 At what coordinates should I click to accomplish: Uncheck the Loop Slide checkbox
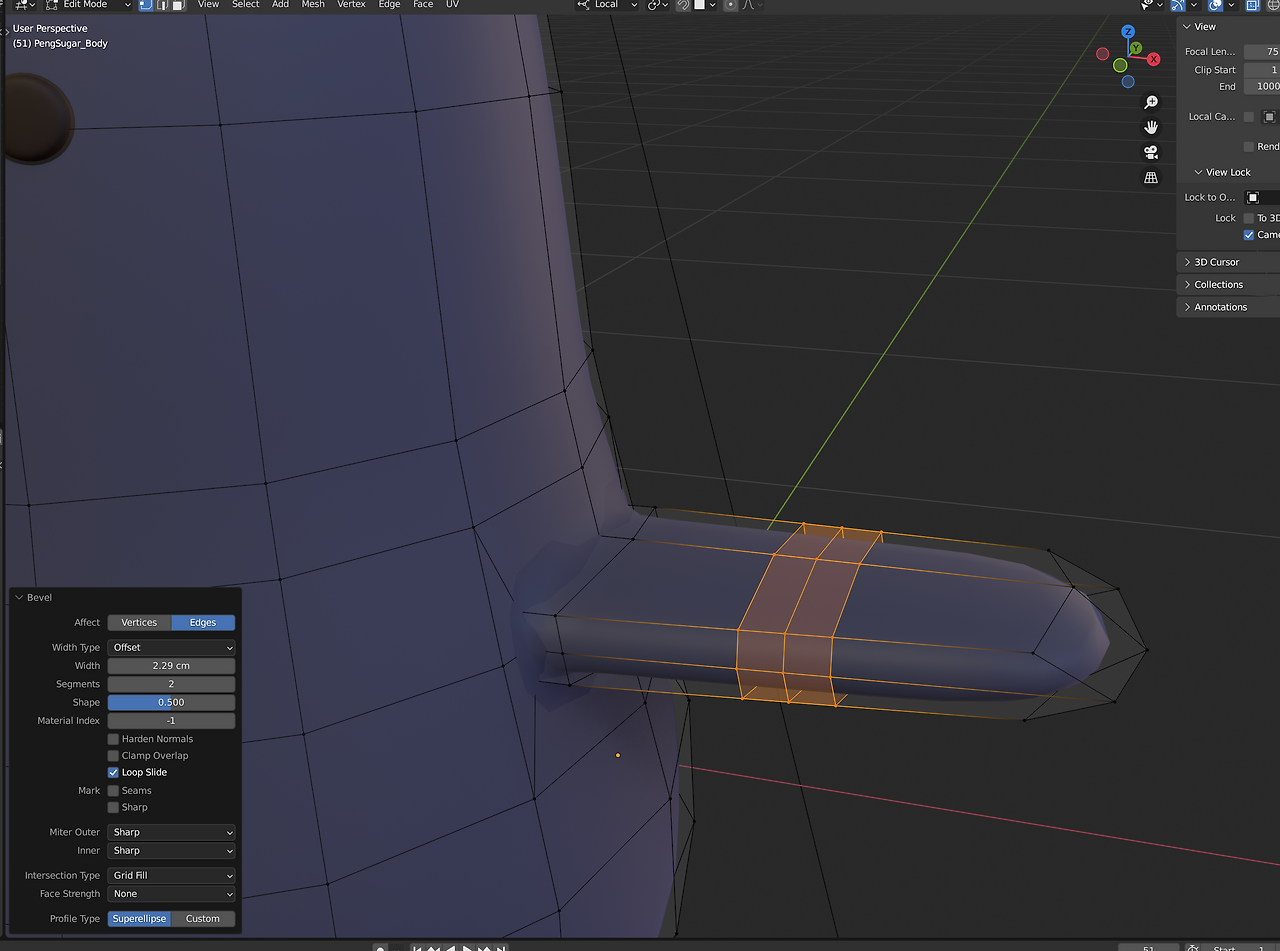(113, 772)
